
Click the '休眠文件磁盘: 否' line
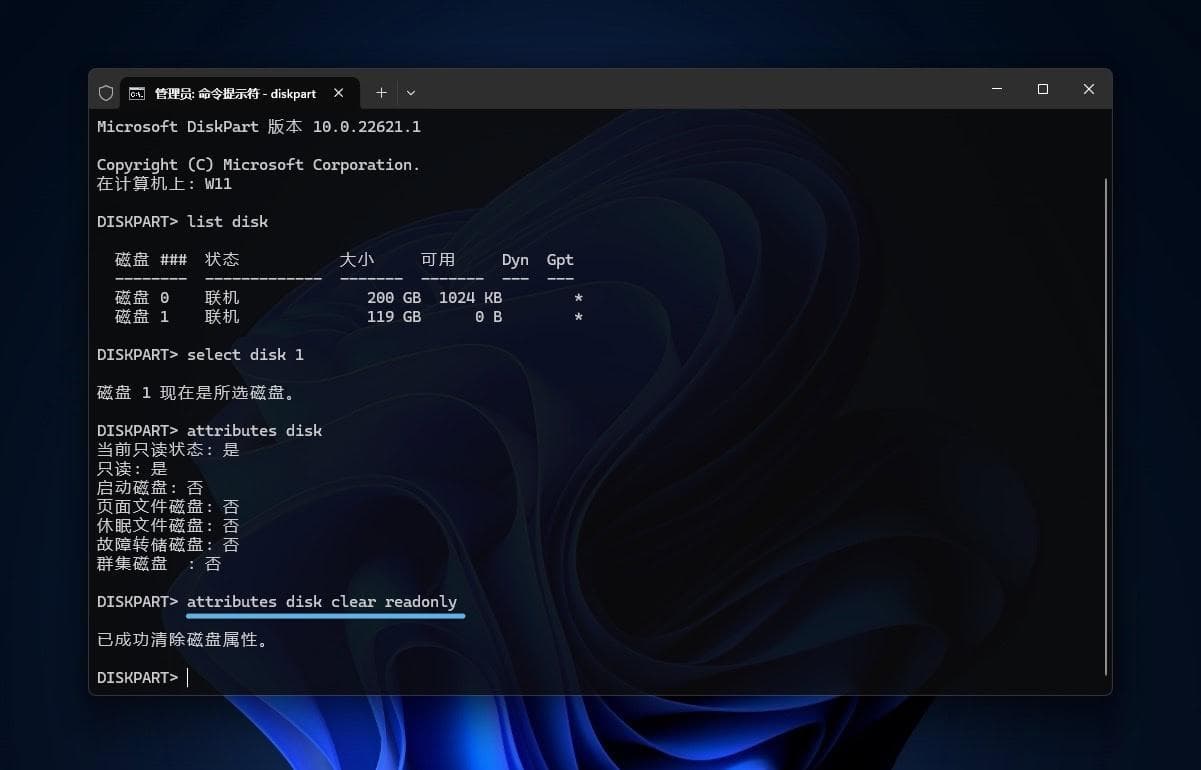coord(168,526)
